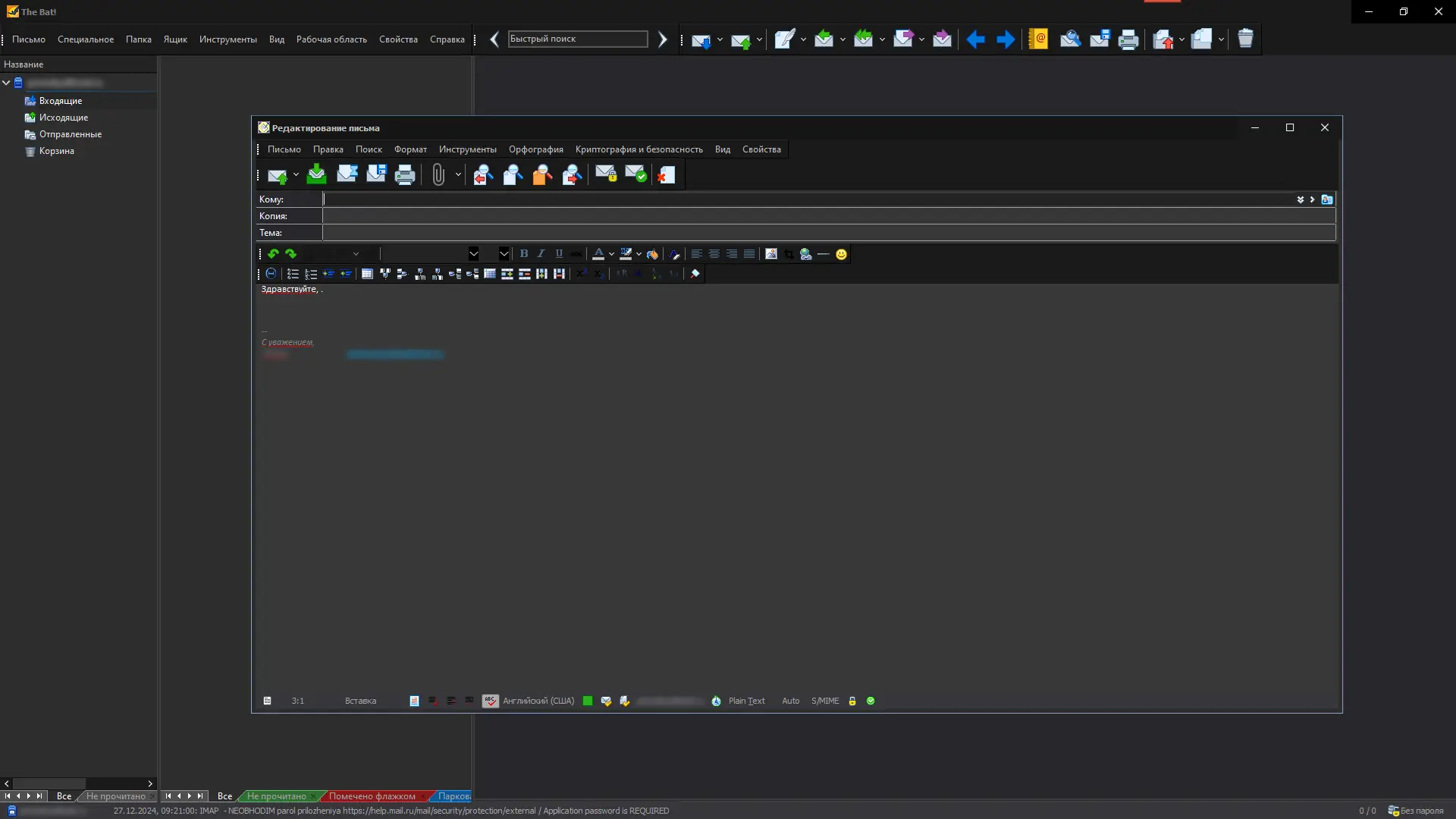Expand the font color dropdown arrow
The image size is (1456, 819).
[611, 255]
